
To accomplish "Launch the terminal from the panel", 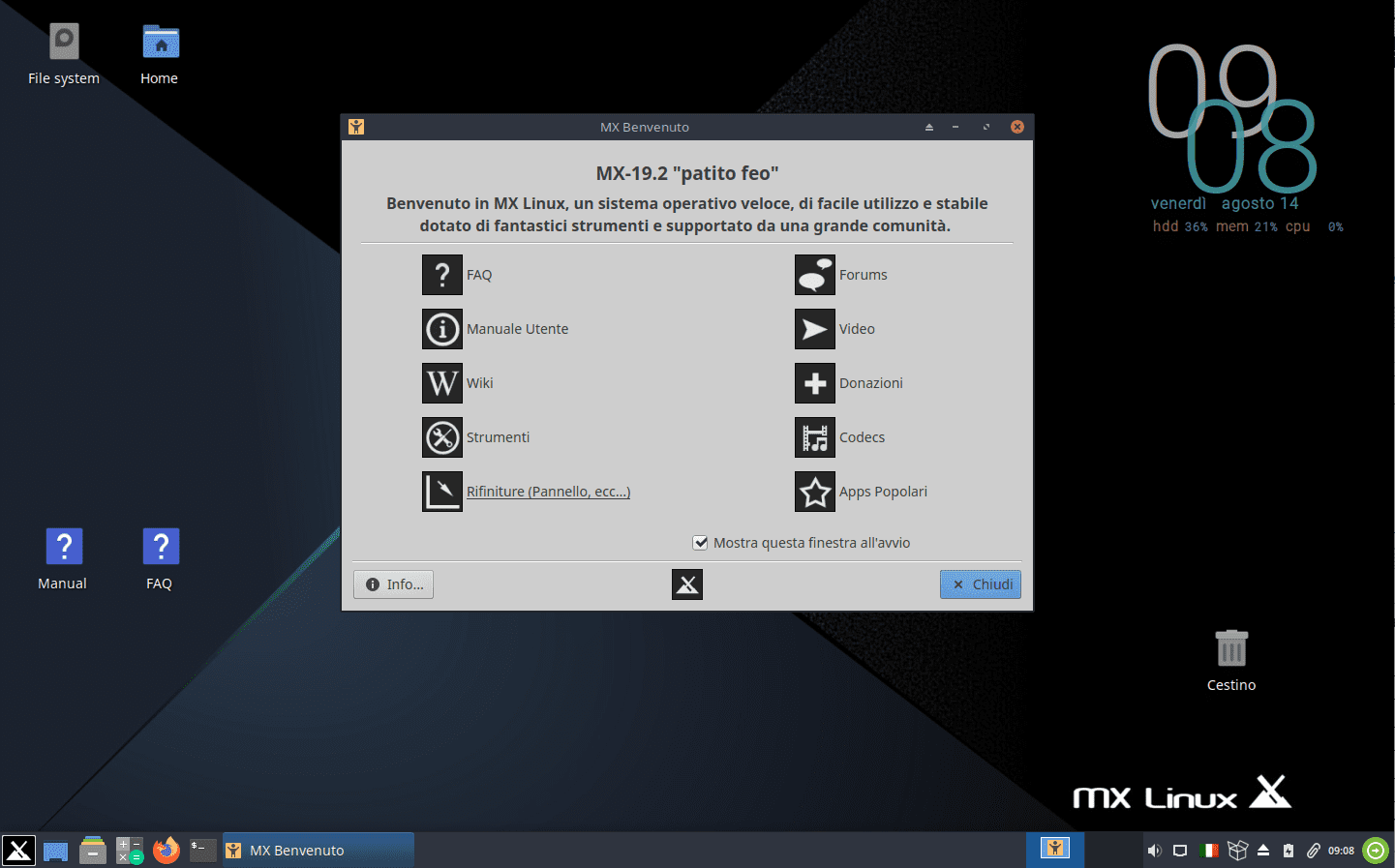I will click(x=203, y=851).
